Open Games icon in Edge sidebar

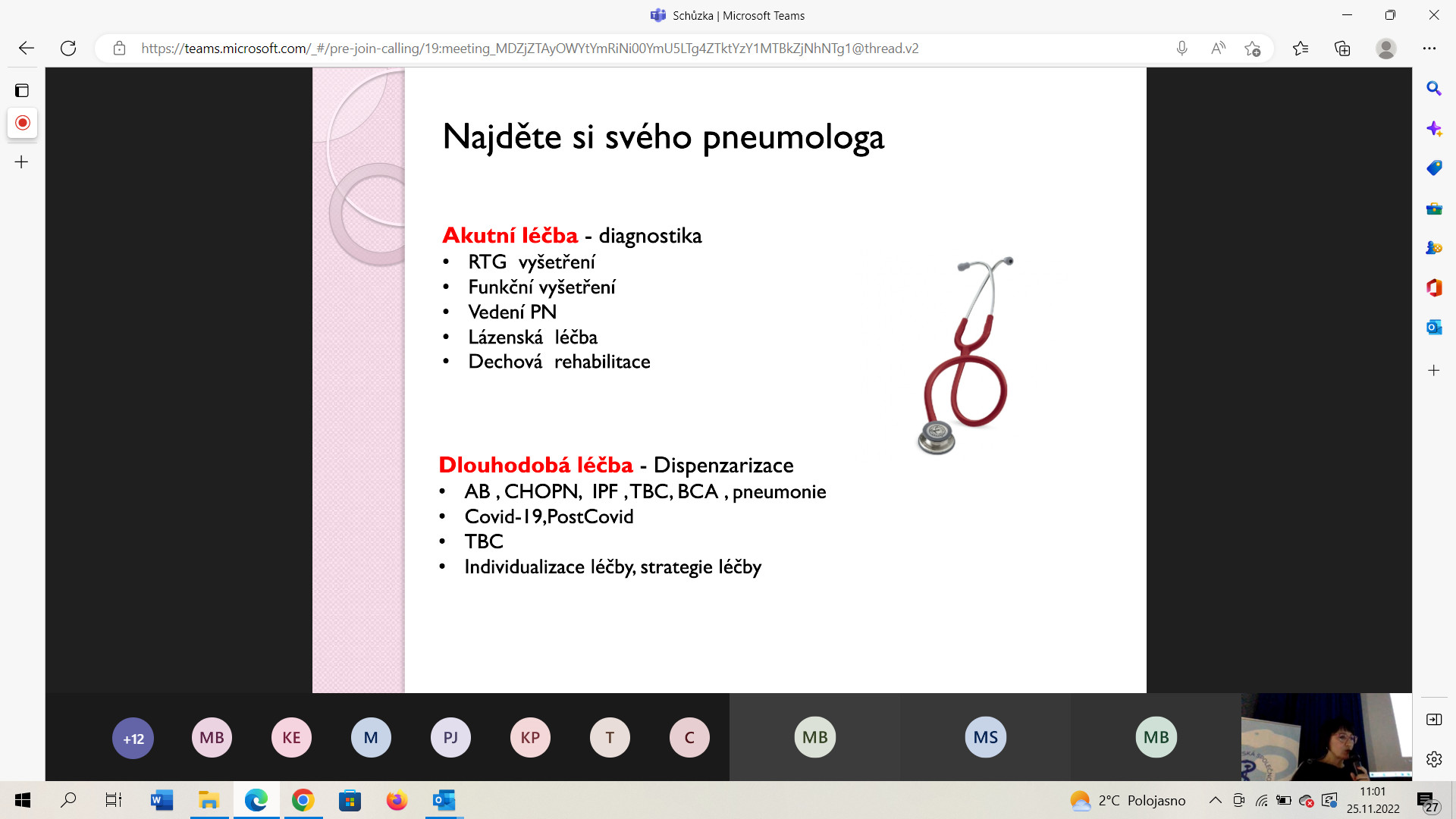[x=1434, y=247]
